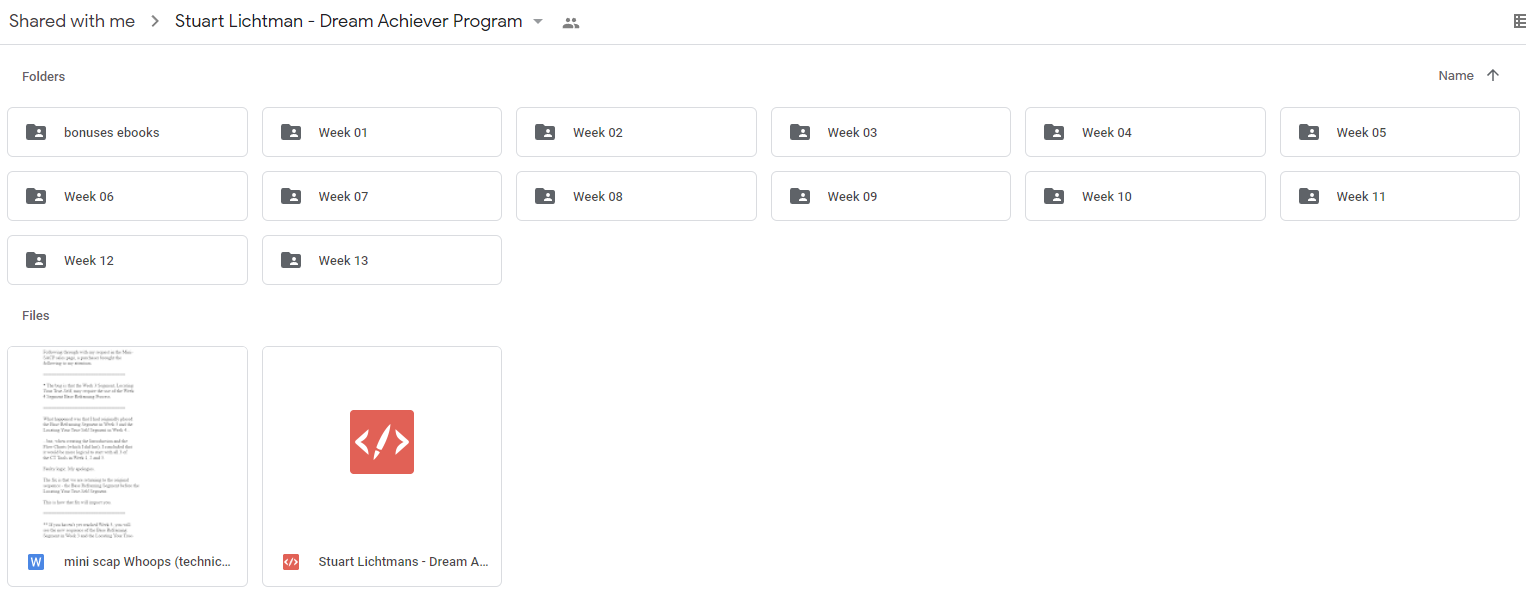Click the Word document icon on mini scap file
The height and width of the screenshot is (598, 1526).
(x=36, y=562)
